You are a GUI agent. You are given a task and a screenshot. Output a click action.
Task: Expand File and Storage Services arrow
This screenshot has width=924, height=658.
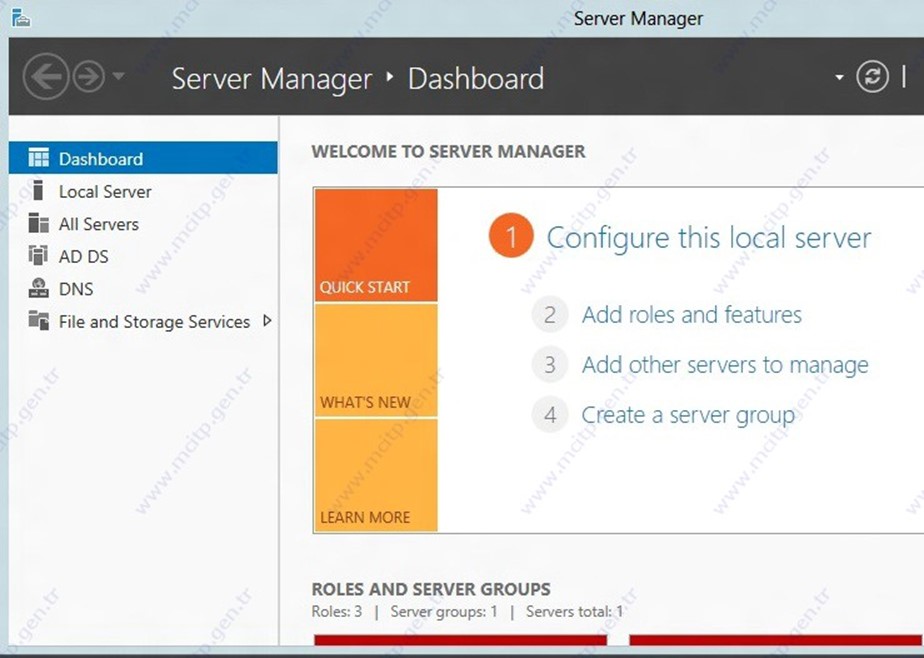coord(267,320)
